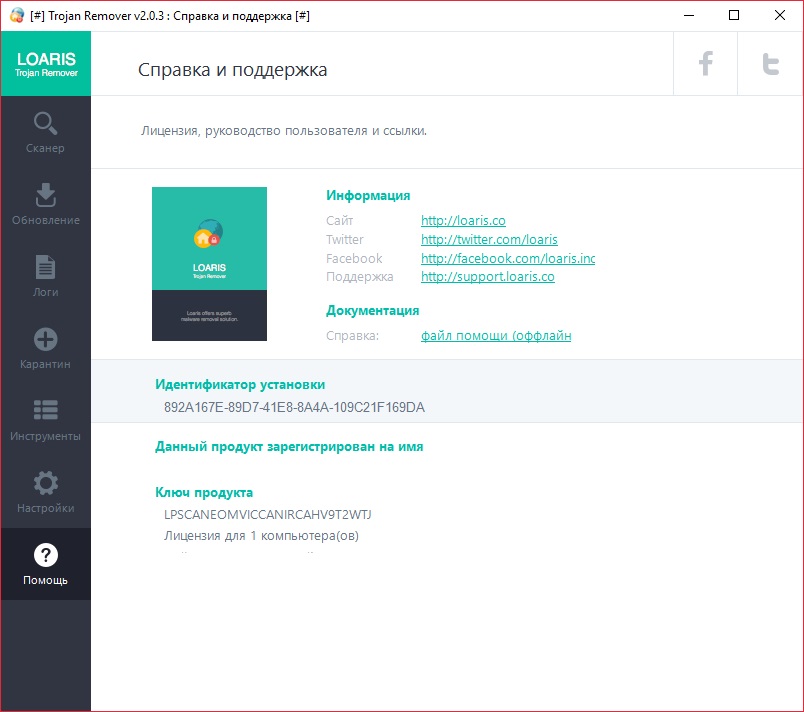Image resolution: width=804 pixels, height=712 pixels.
Task: Open the http://facebook.com/loaris.inc link
Action: tap(508, 258)
